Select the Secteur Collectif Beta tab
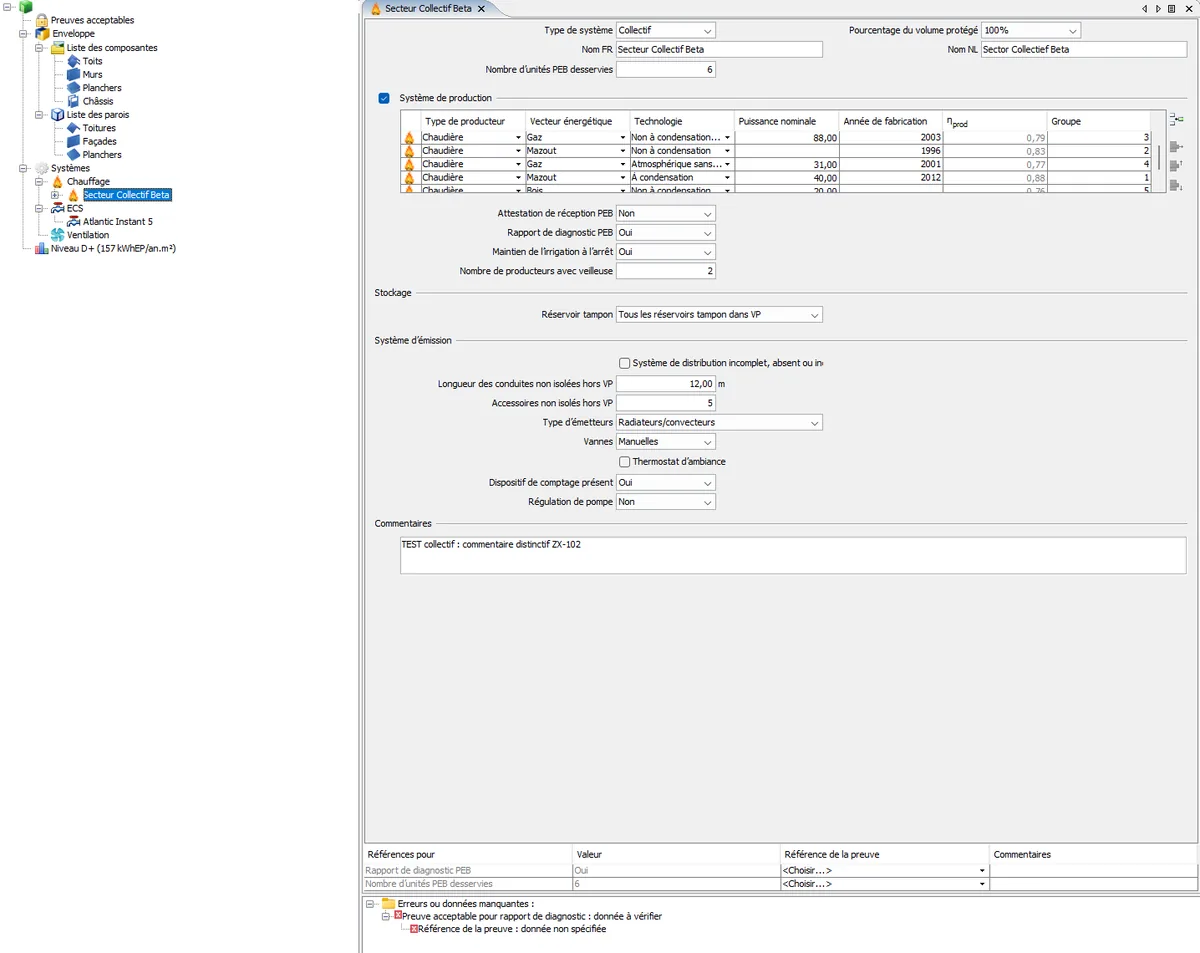The width and height of the screenshot is (1200, 953). pyautogui.click(x=427, y=8)
